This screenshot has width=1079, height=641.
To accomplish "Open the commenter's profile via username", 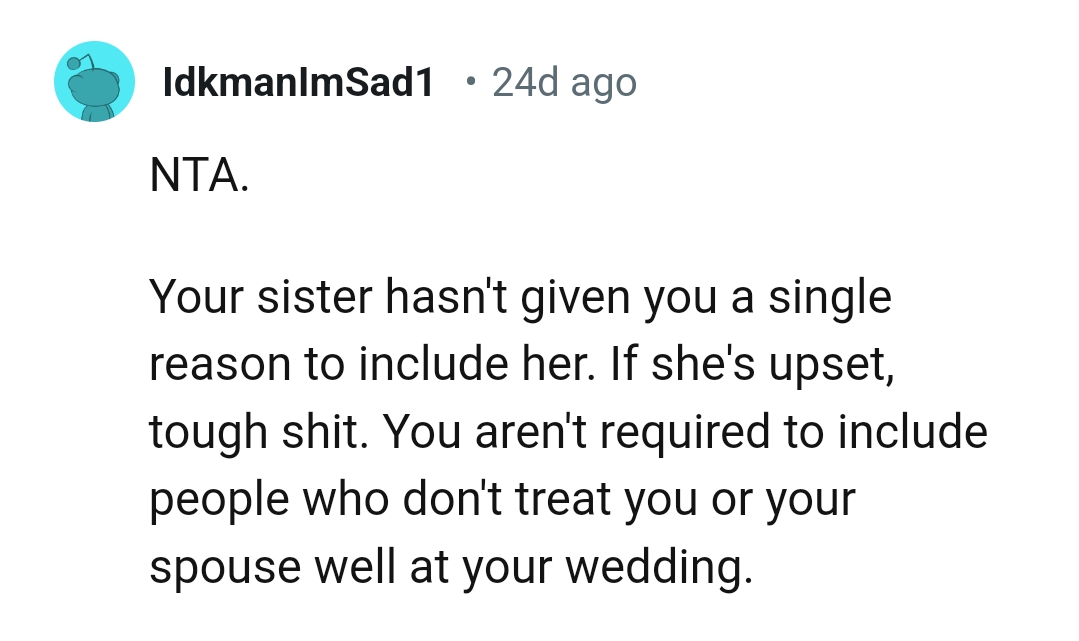I will pyautogui.click(x=297, y=83).
